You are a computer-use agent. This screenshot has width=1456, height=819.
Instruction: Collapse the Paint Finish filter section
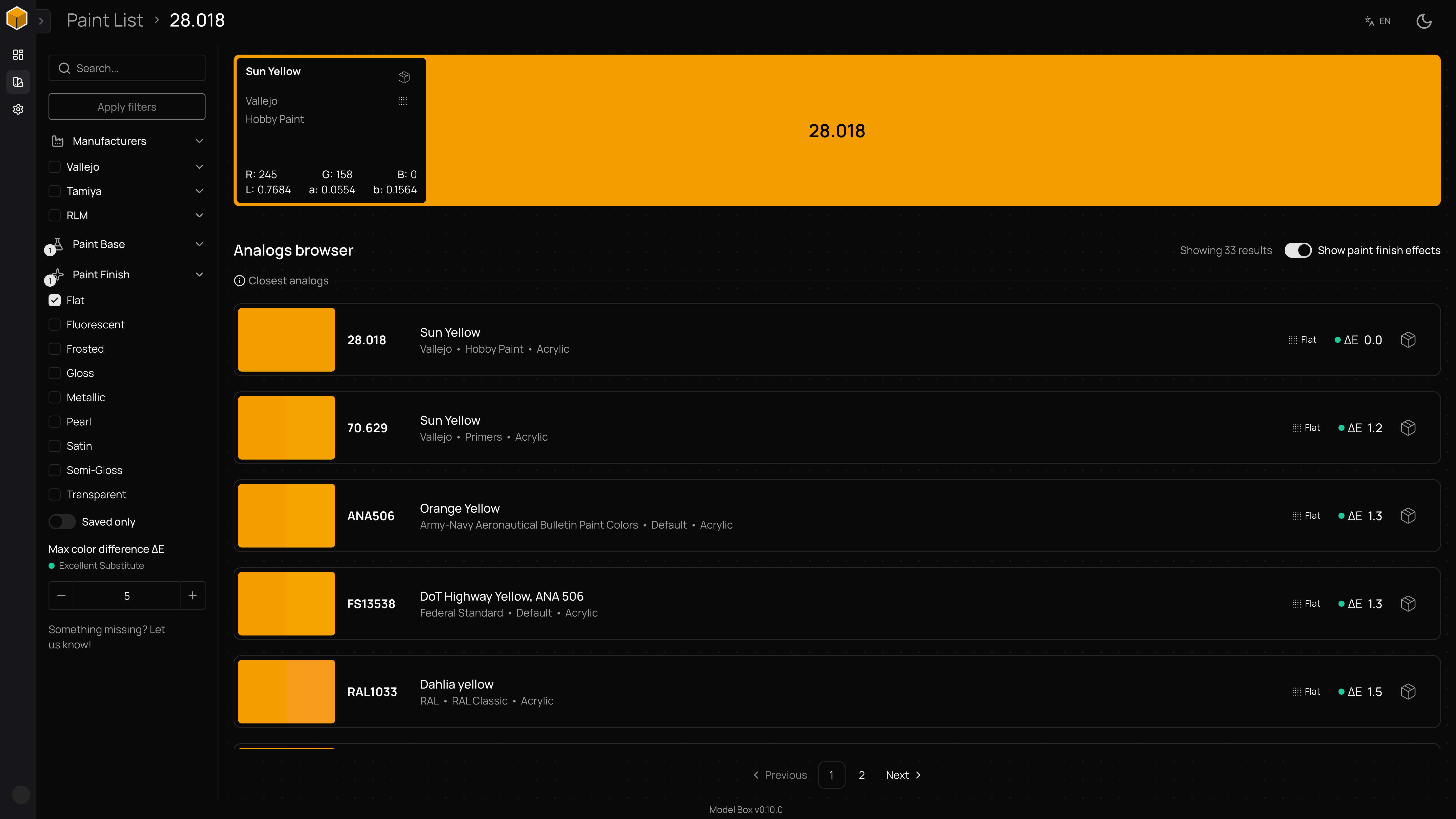199,275
